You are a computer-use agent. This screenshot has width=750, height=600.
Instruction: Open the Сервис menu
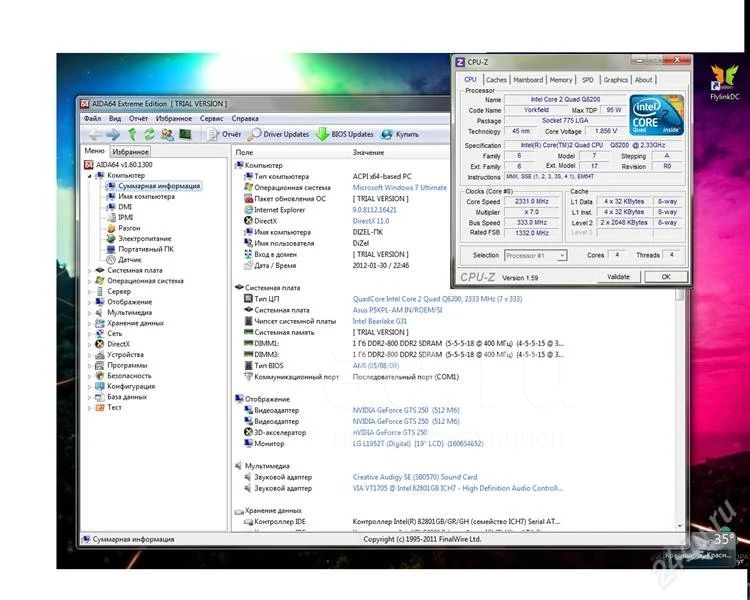pyautogui.click(x=211, y=118)
